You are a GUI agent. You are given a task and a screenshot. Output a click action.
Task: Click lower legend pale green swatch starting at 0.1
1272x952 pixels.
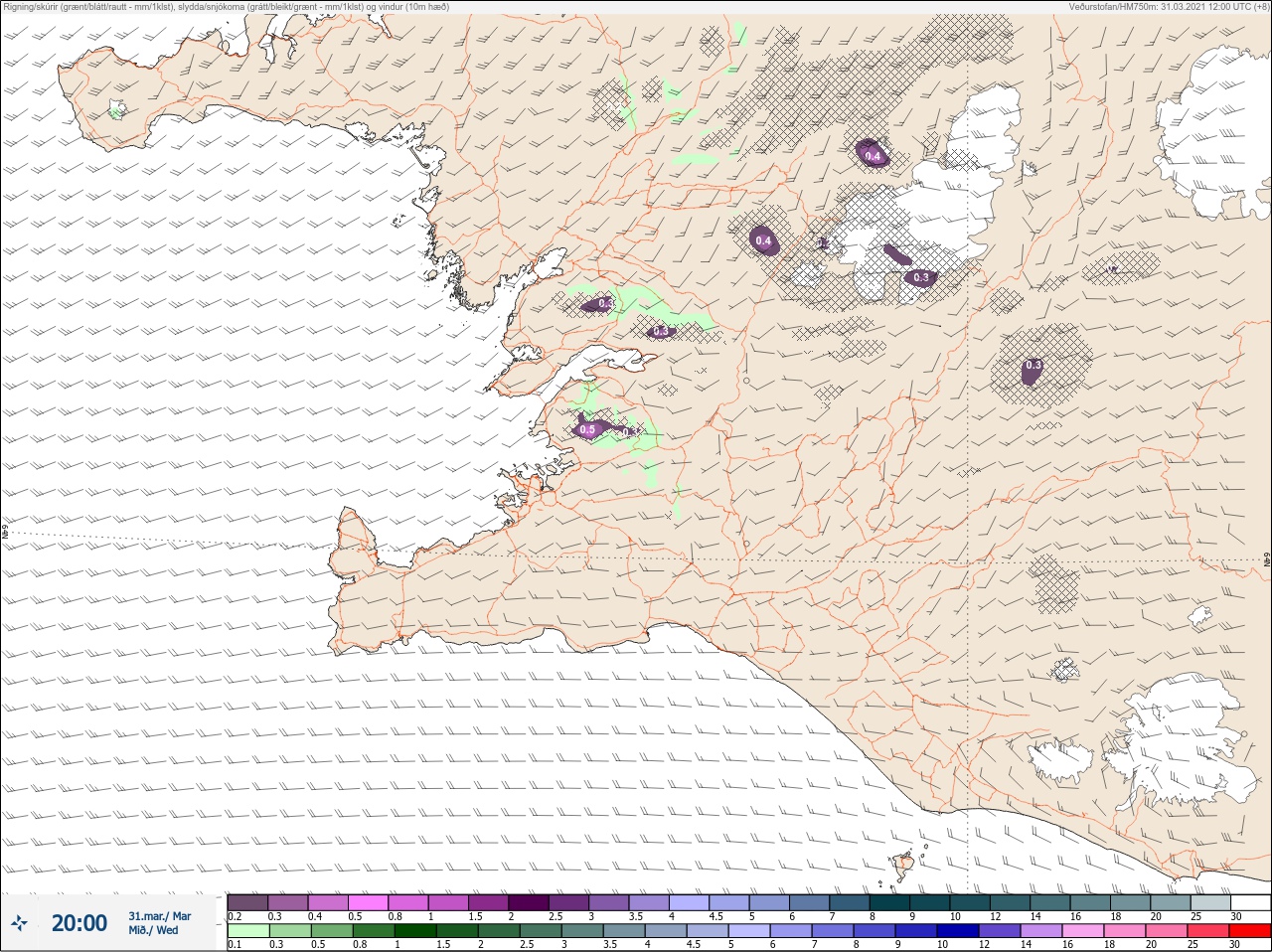tap(247, 931)
